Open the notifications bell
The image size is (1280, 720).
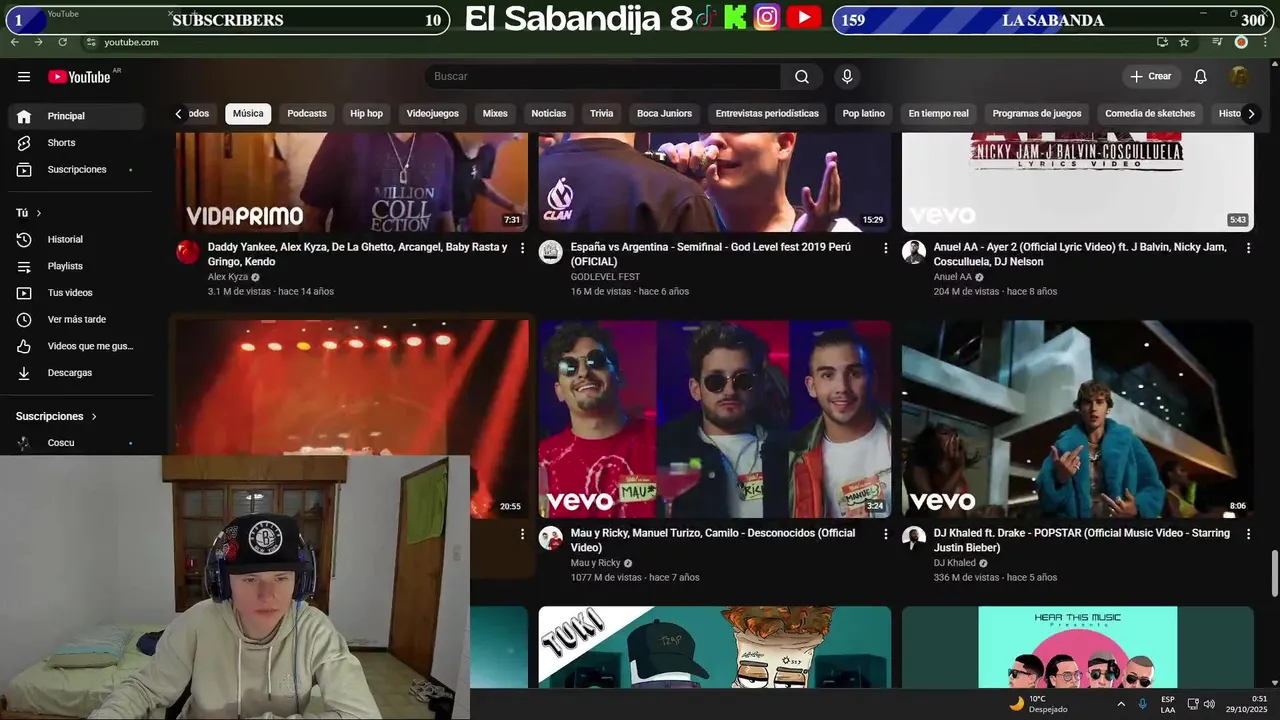click(1201, 77)
